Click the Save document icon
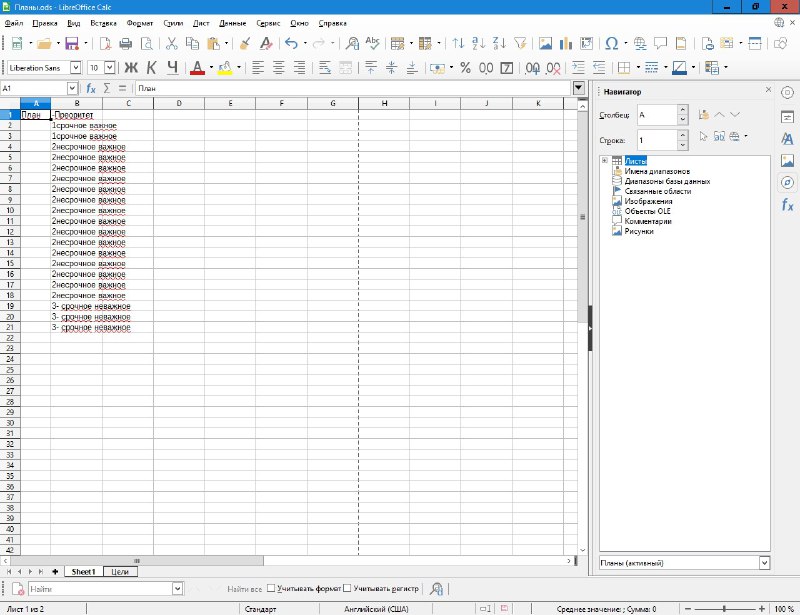Screen dimensions: 800x615 coord(70,43)
